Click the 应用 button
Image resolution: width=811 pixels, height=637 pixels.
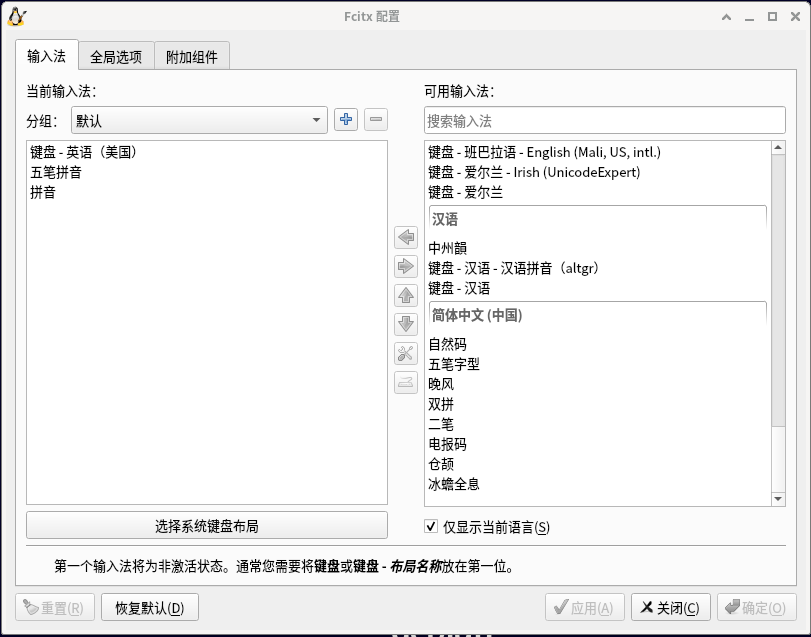pyautogui.click(x=584, y=608)
